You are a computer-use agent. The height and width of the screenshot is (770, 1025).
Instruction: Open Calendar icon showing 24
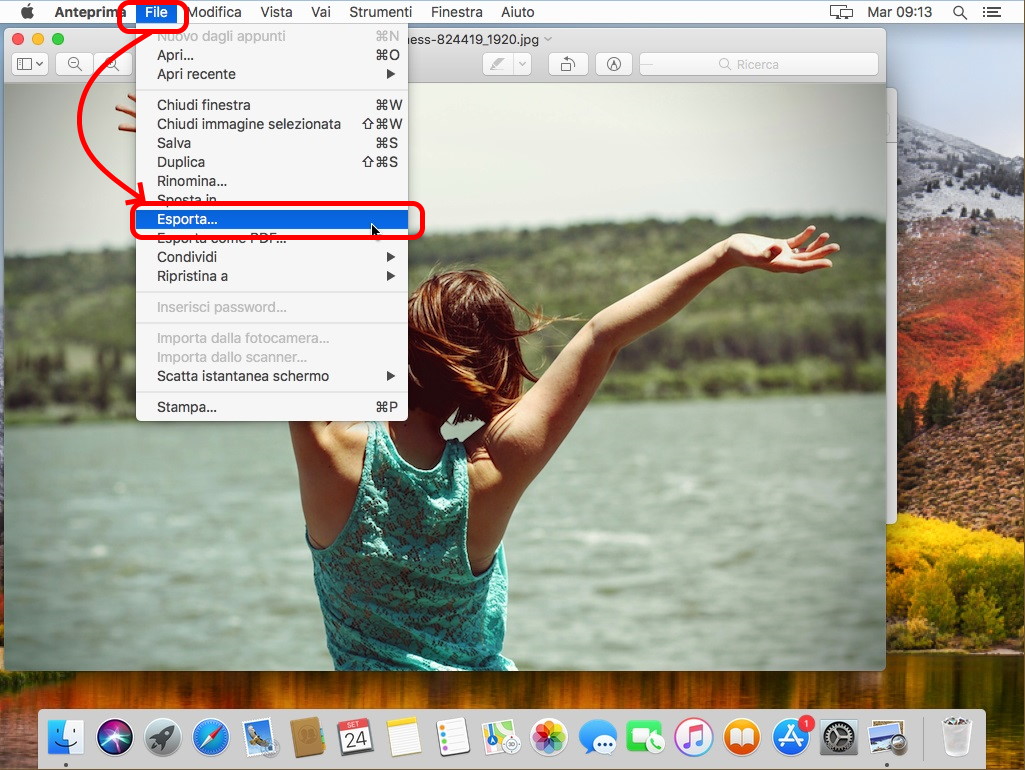(355, 737)
